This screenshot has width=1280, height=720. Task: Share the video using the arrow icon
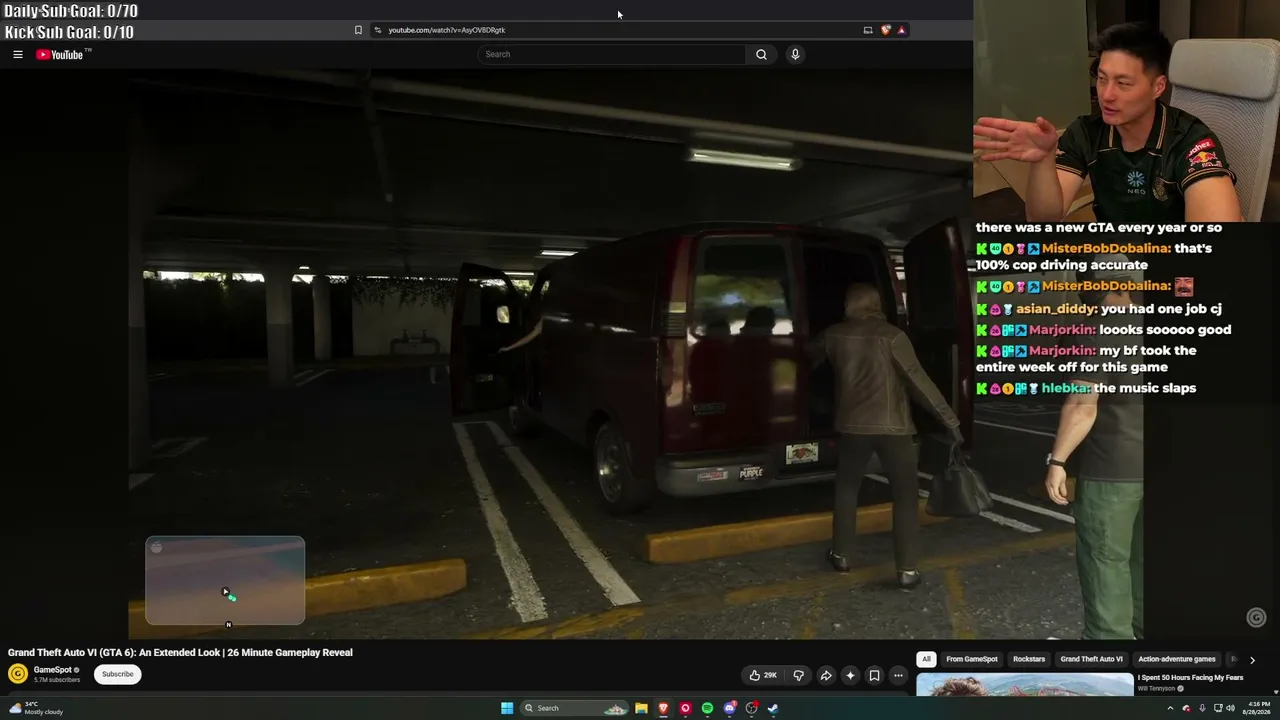(x=826, y=675)
